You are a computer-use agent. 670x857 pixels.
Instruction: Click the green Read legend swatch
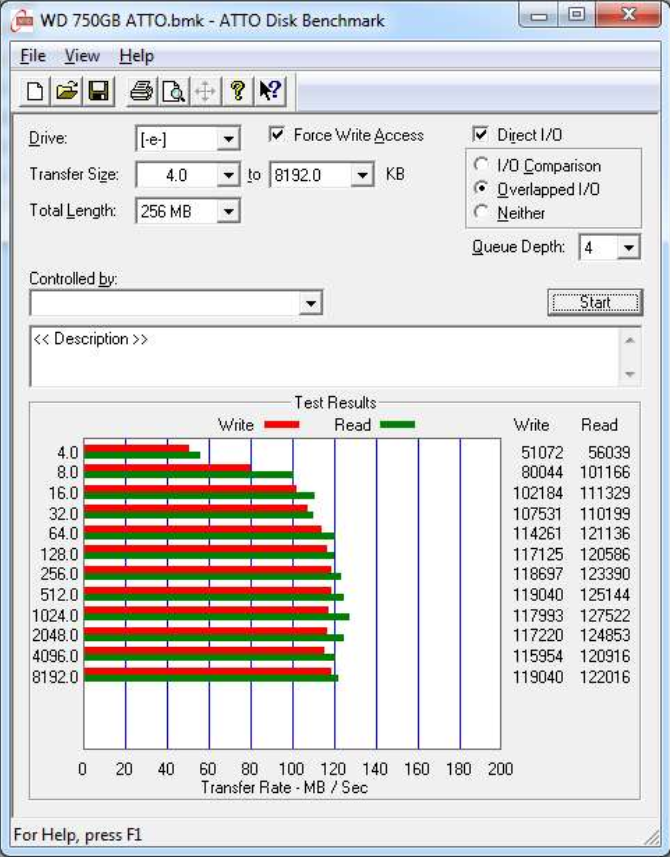397,425
